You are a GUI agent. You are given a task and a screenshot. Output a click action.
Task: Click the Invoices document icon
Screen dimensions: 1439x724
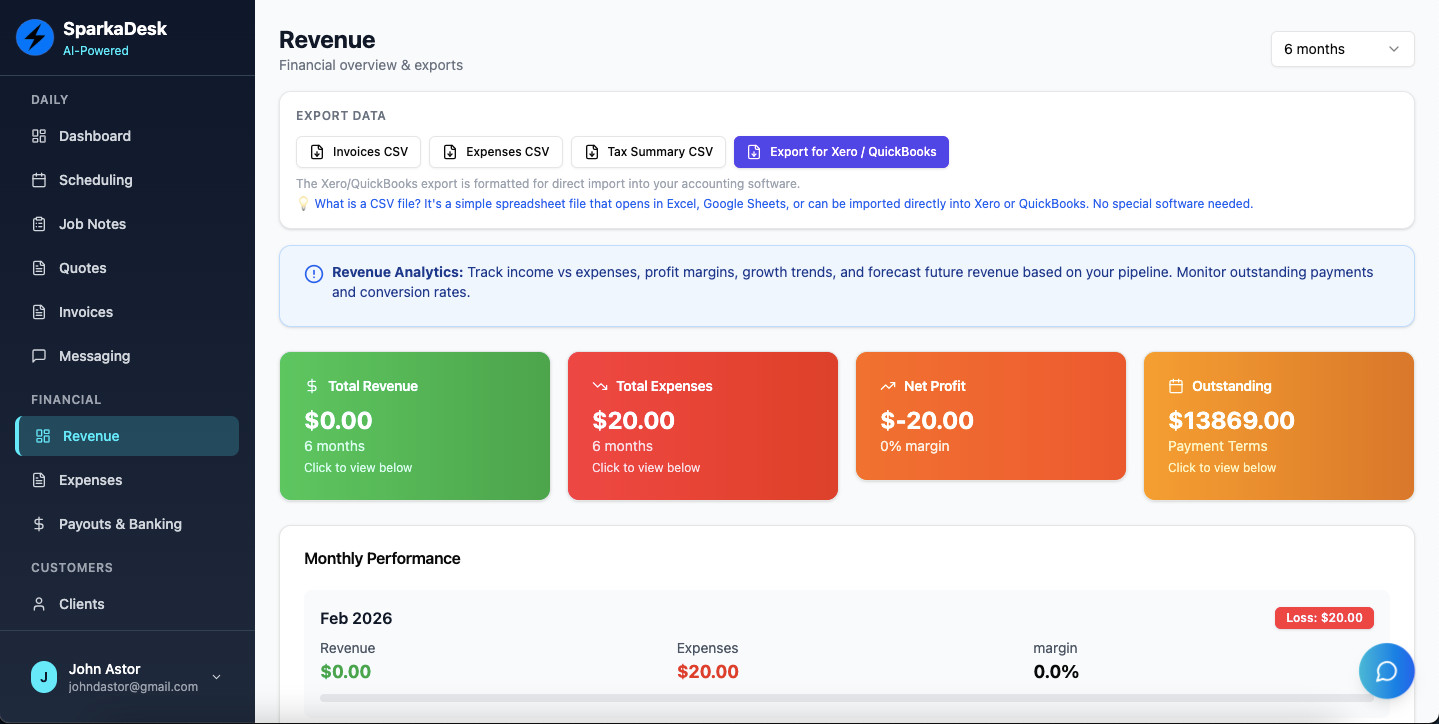click(x=39, y=312)
